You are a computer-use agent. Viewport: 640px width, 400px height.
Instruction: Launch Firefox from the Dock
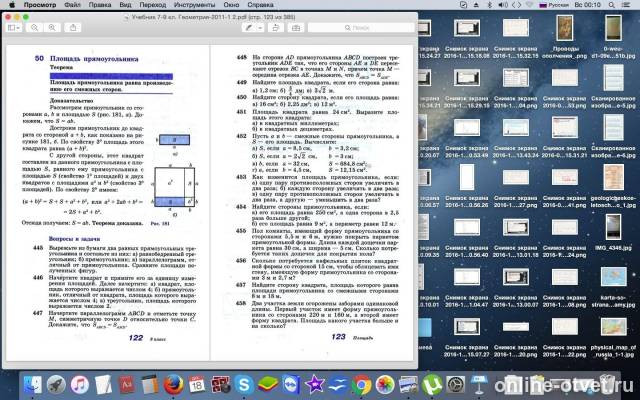pos(173,384)
